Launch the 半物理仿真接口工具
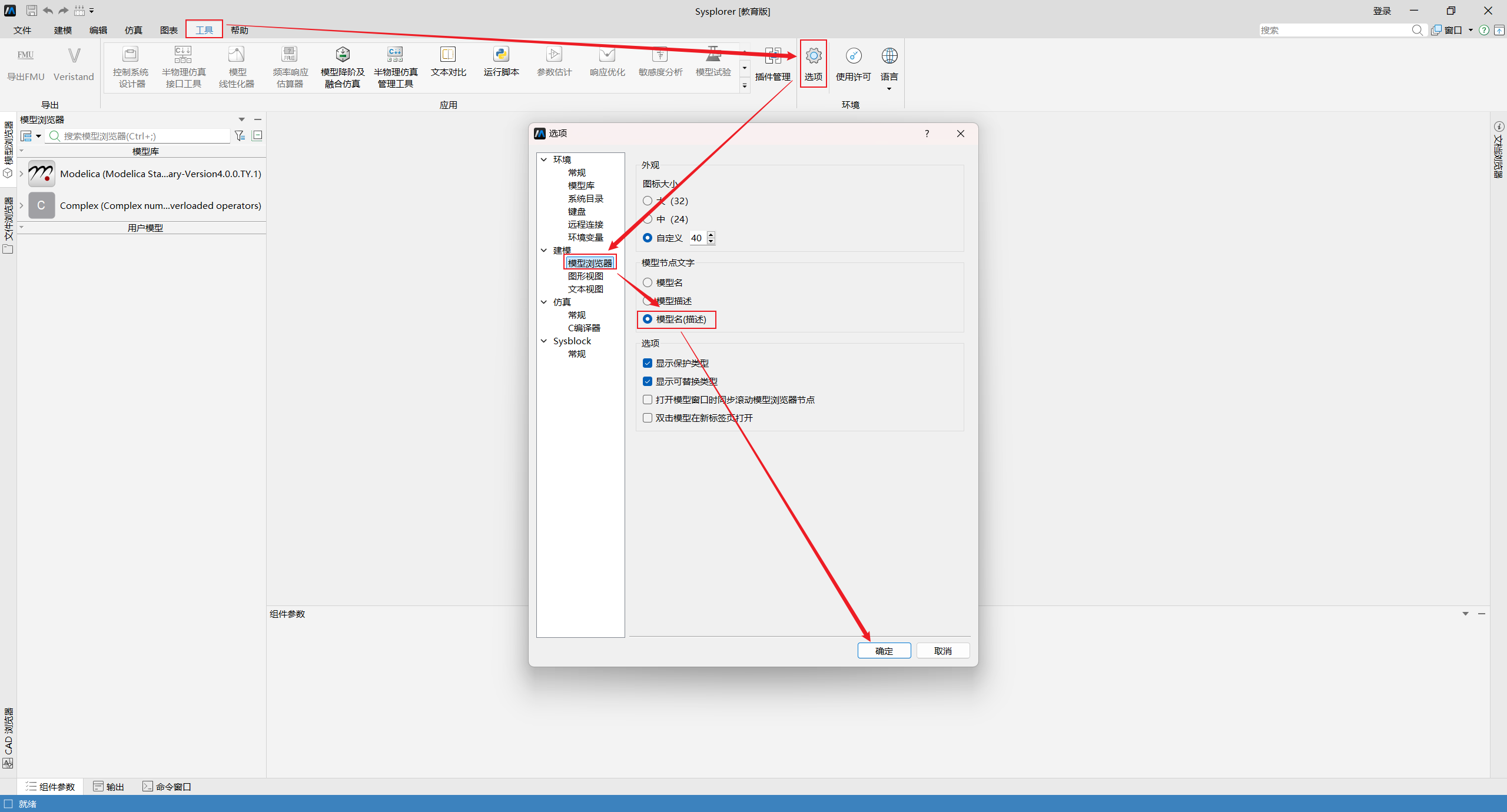The image size is (1507, 812). [183, 66]
